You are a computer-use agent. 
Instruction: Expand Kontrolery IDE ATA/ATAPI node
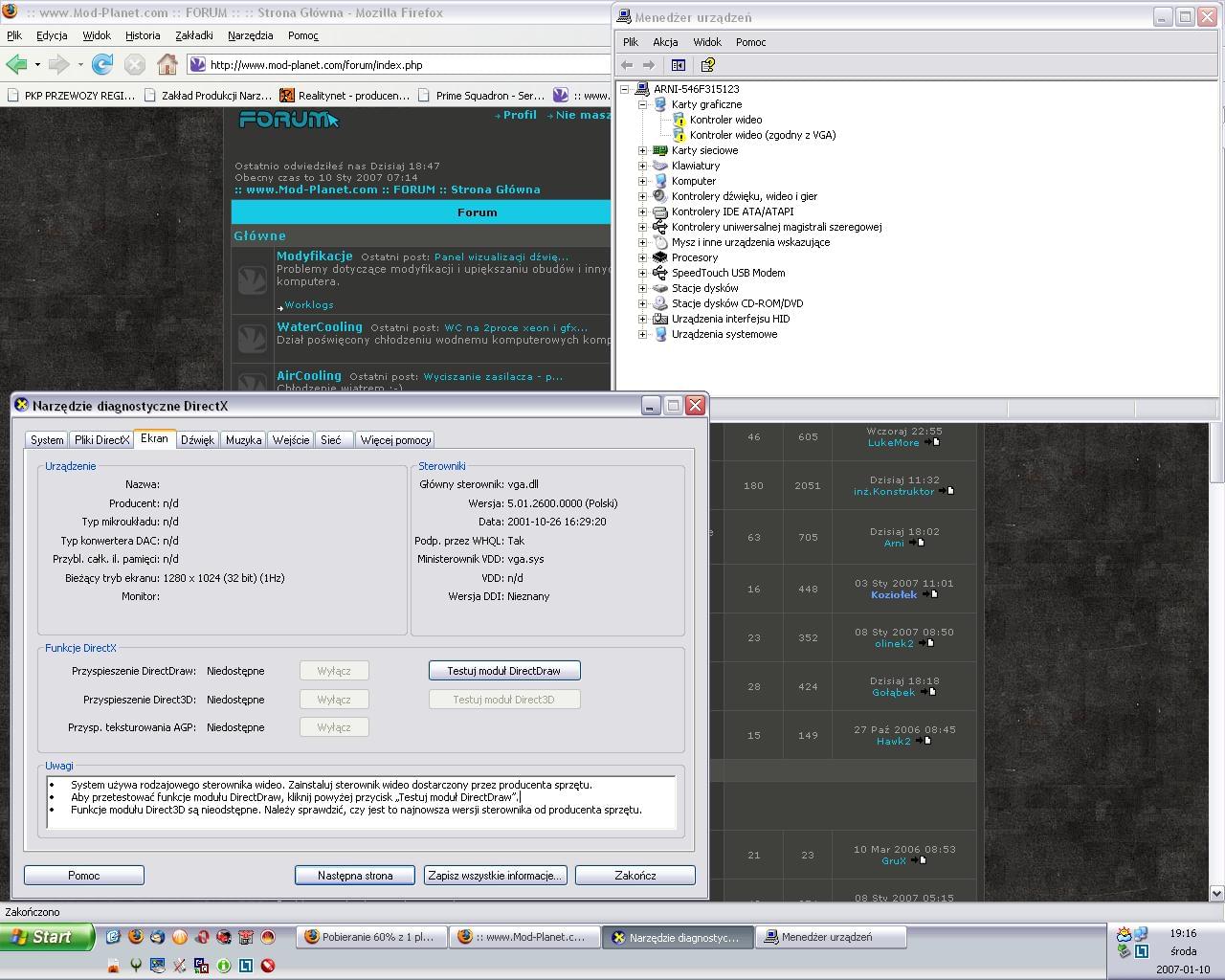tap(643, 212)
